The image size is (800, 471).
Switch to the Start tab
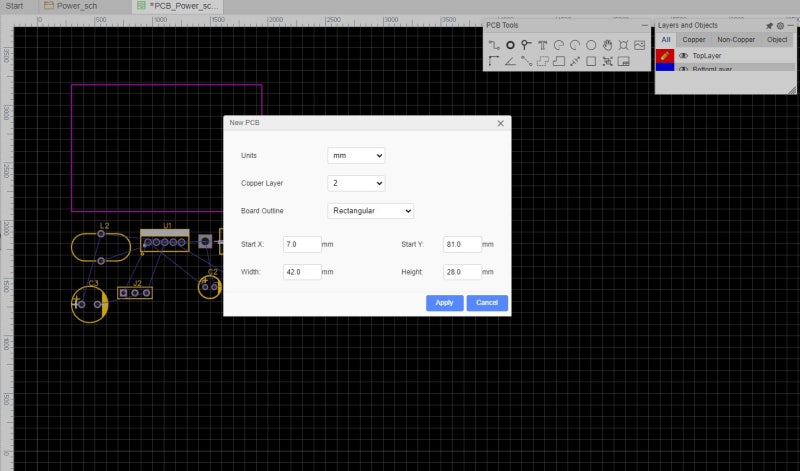pos(14,6)
